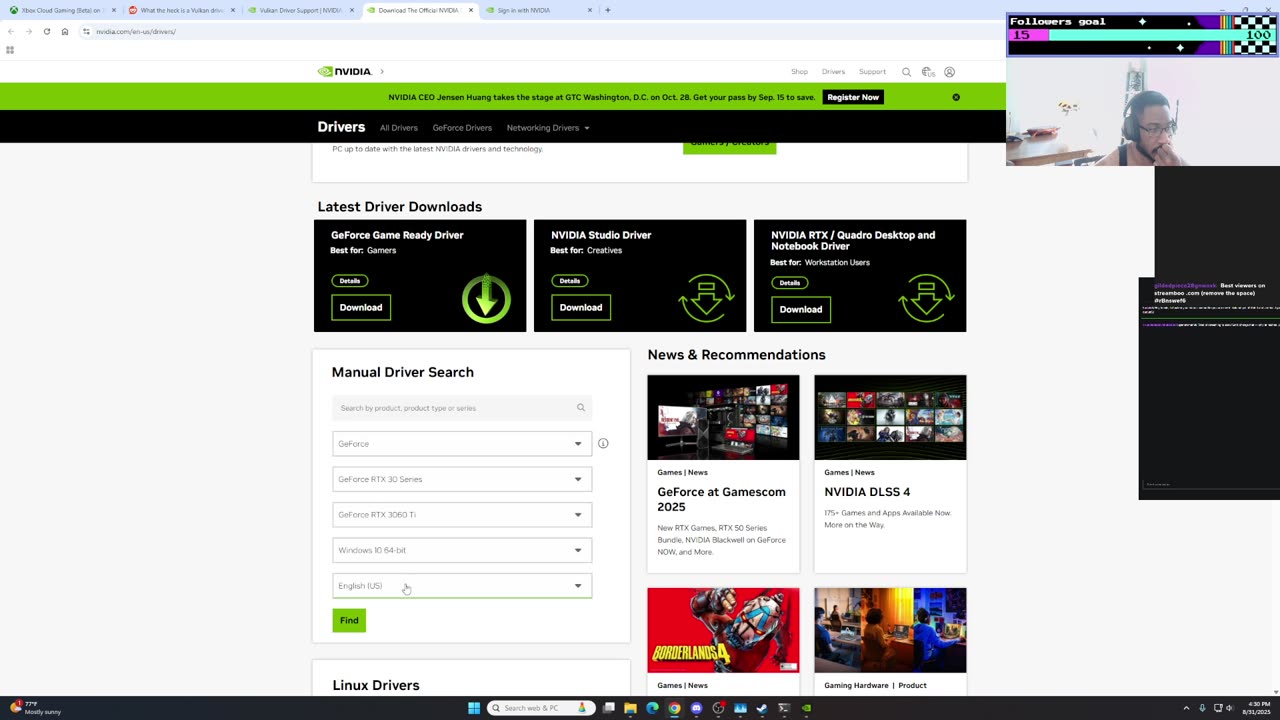The width and height of the screenshot is (1280, 720).
Task: Expand the GeForce RTX 30 Series dropdown
Action: tap(462, 479)
